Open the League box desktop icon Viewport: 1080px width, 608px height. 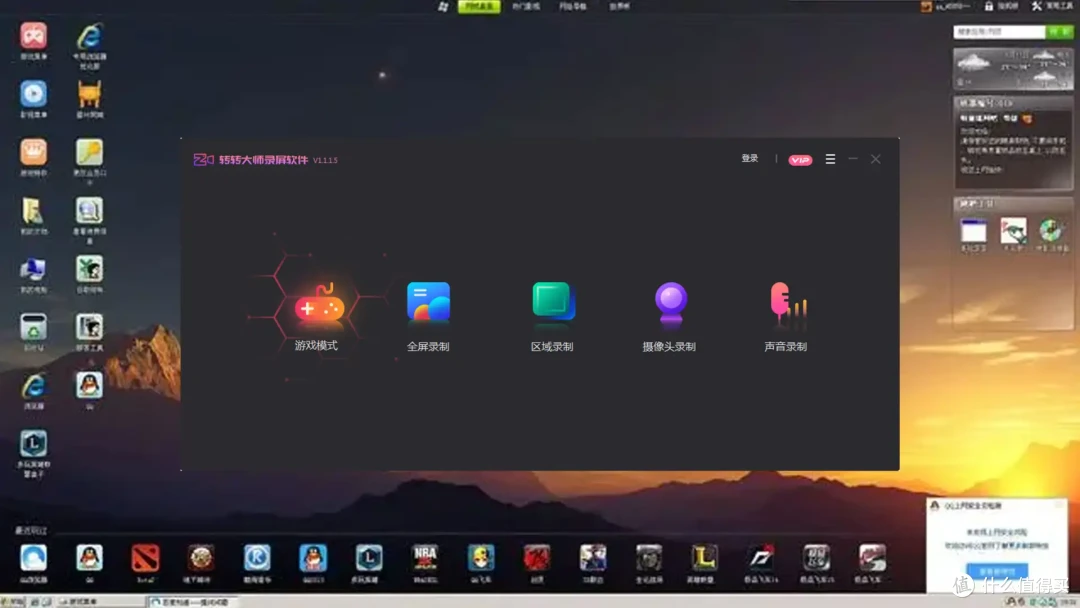[x=33, y=444]
